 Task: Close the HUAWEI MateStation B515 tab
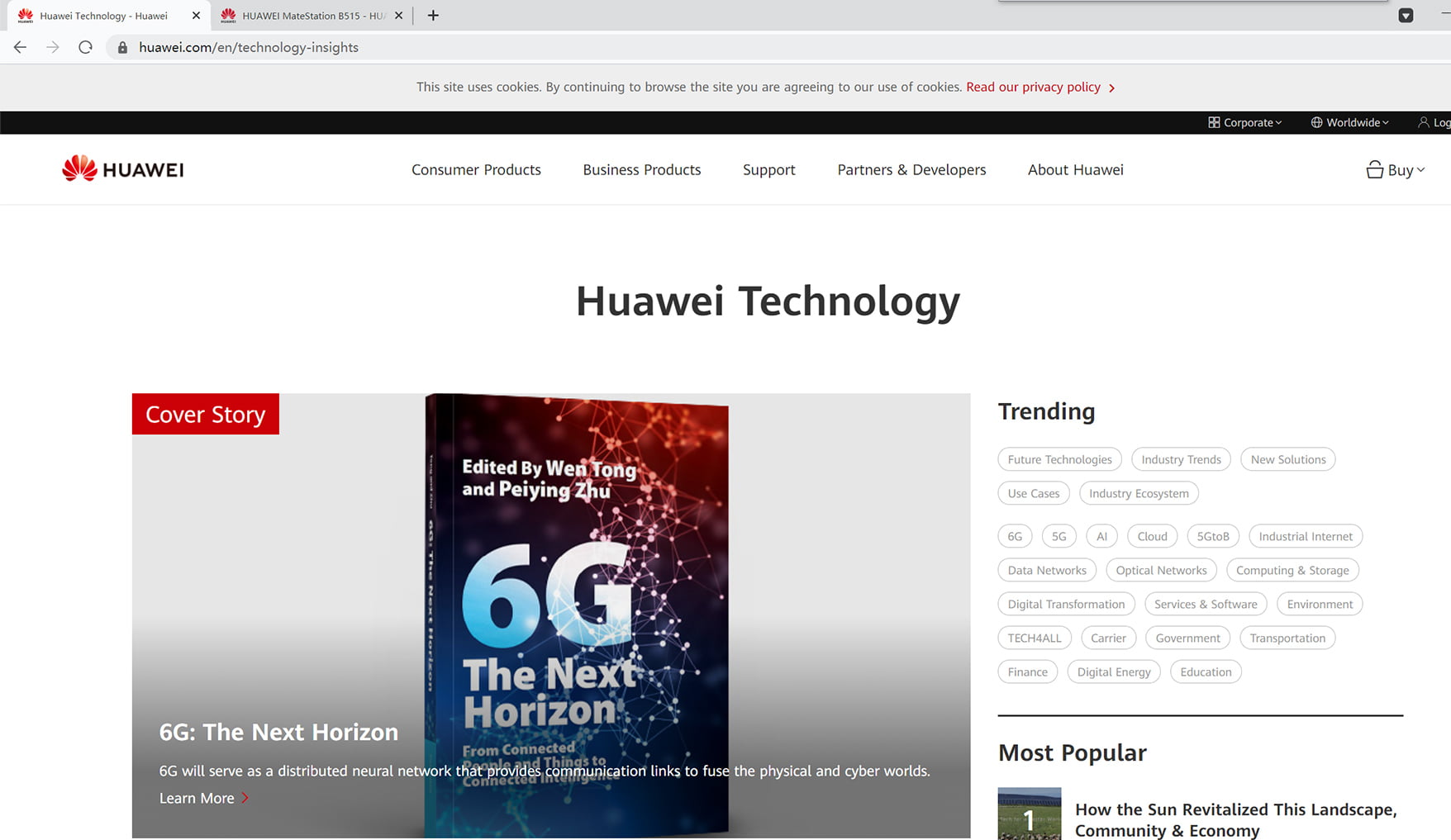pyautogui.click(x=398, y=15)
